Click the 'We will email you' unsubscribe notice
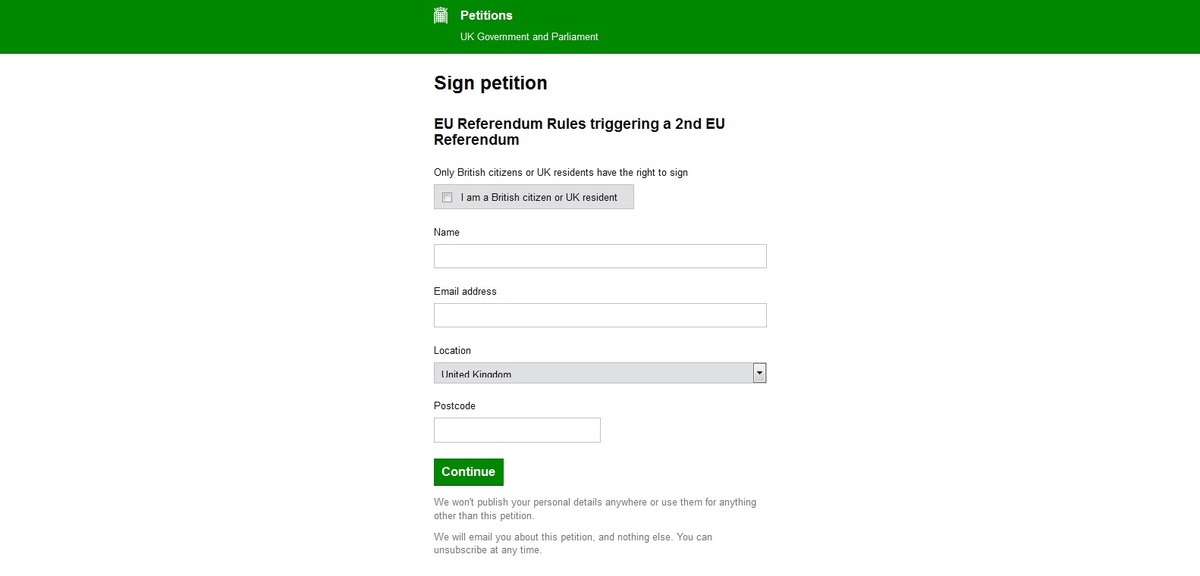The height and width of the screenshot is (576, 1200). (x=573, y=544)
